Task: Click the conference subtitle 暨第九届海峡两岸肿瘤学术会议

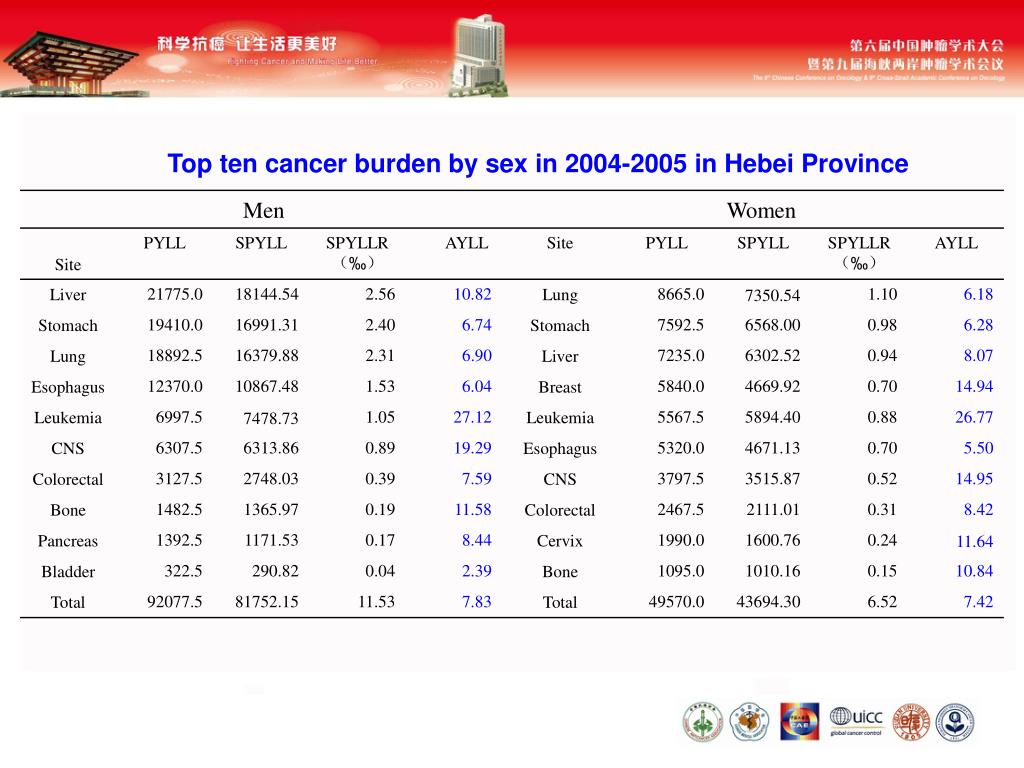Action: coord(905,63)
